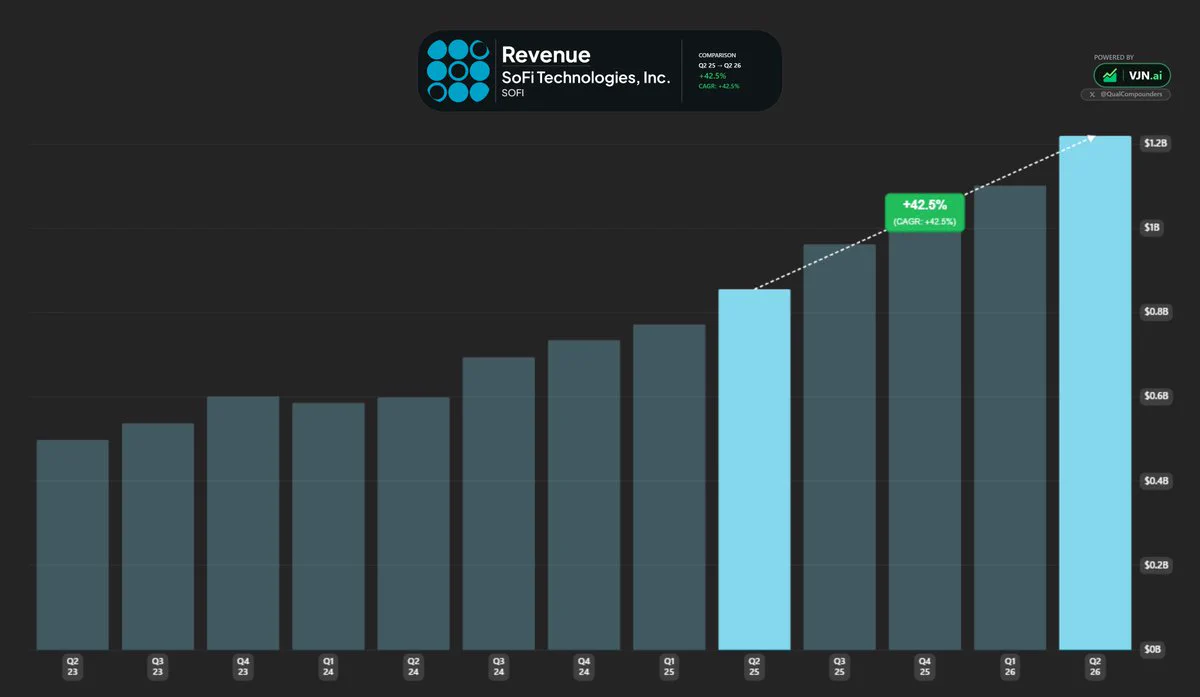Click the Q3 24 x-axis label
Viewport: 1200px width, 697px height.
(x=499, y=666)
